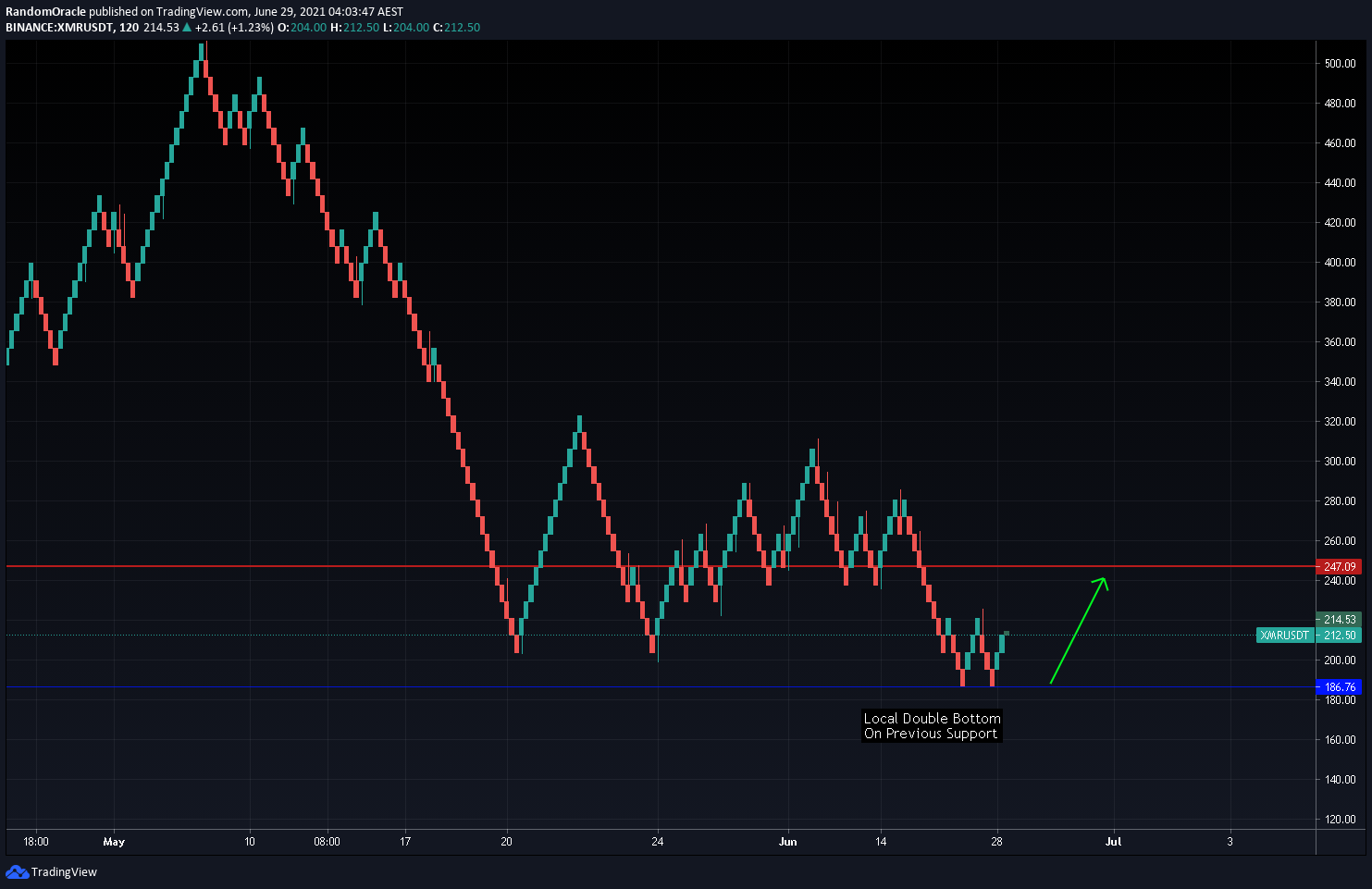Click the 120.00 price axis value
1372x889 pixels.
(1340, 820)
